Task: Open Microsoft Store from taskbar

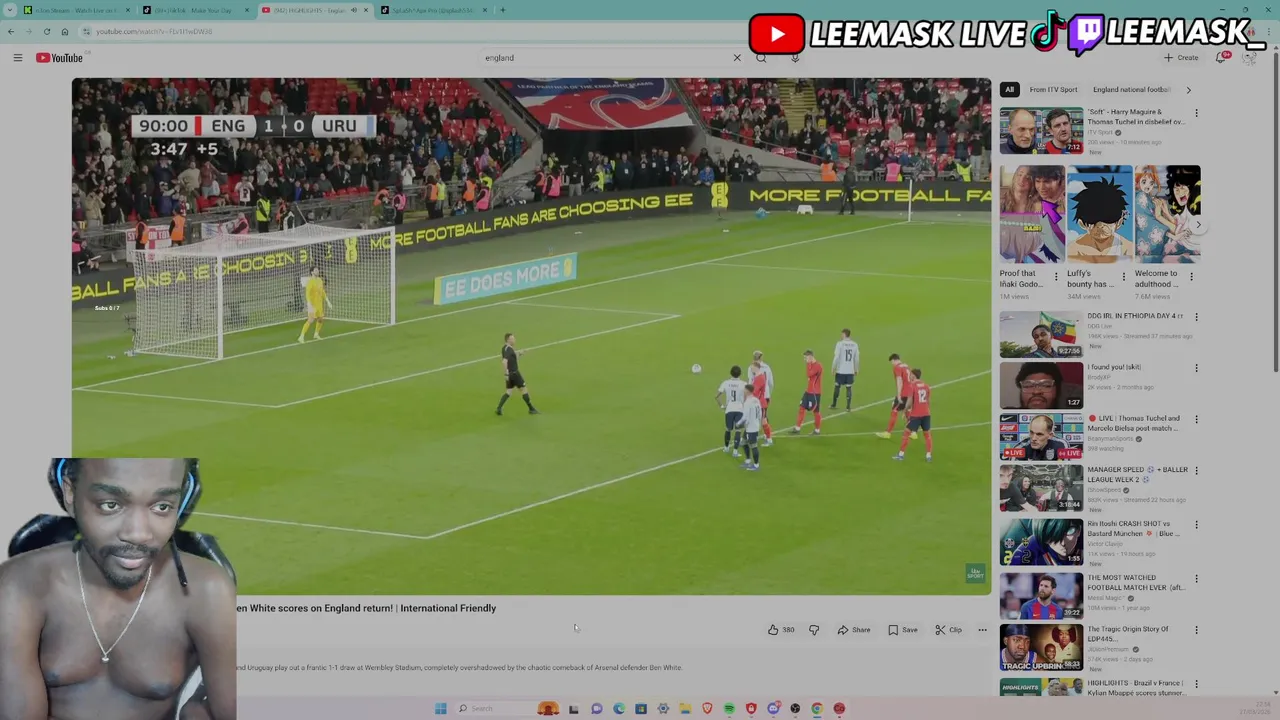Action: pos(641,708)
